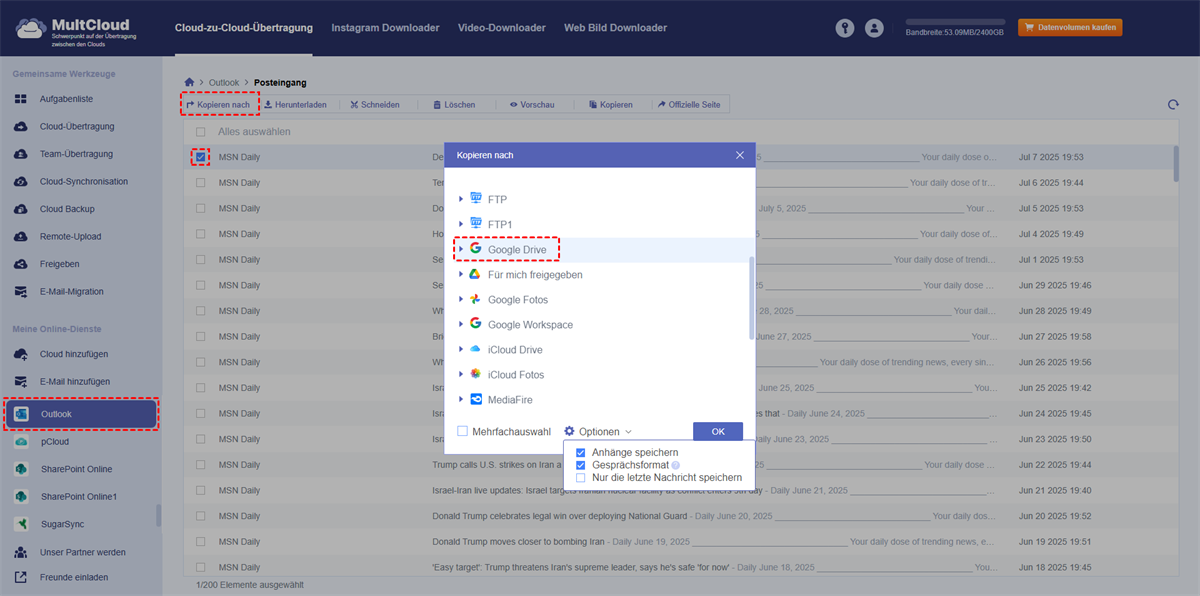This screenshot has width=1200, height=596.
Task: Click the bandwidth usage progress bar
Action: click(955, 21)
